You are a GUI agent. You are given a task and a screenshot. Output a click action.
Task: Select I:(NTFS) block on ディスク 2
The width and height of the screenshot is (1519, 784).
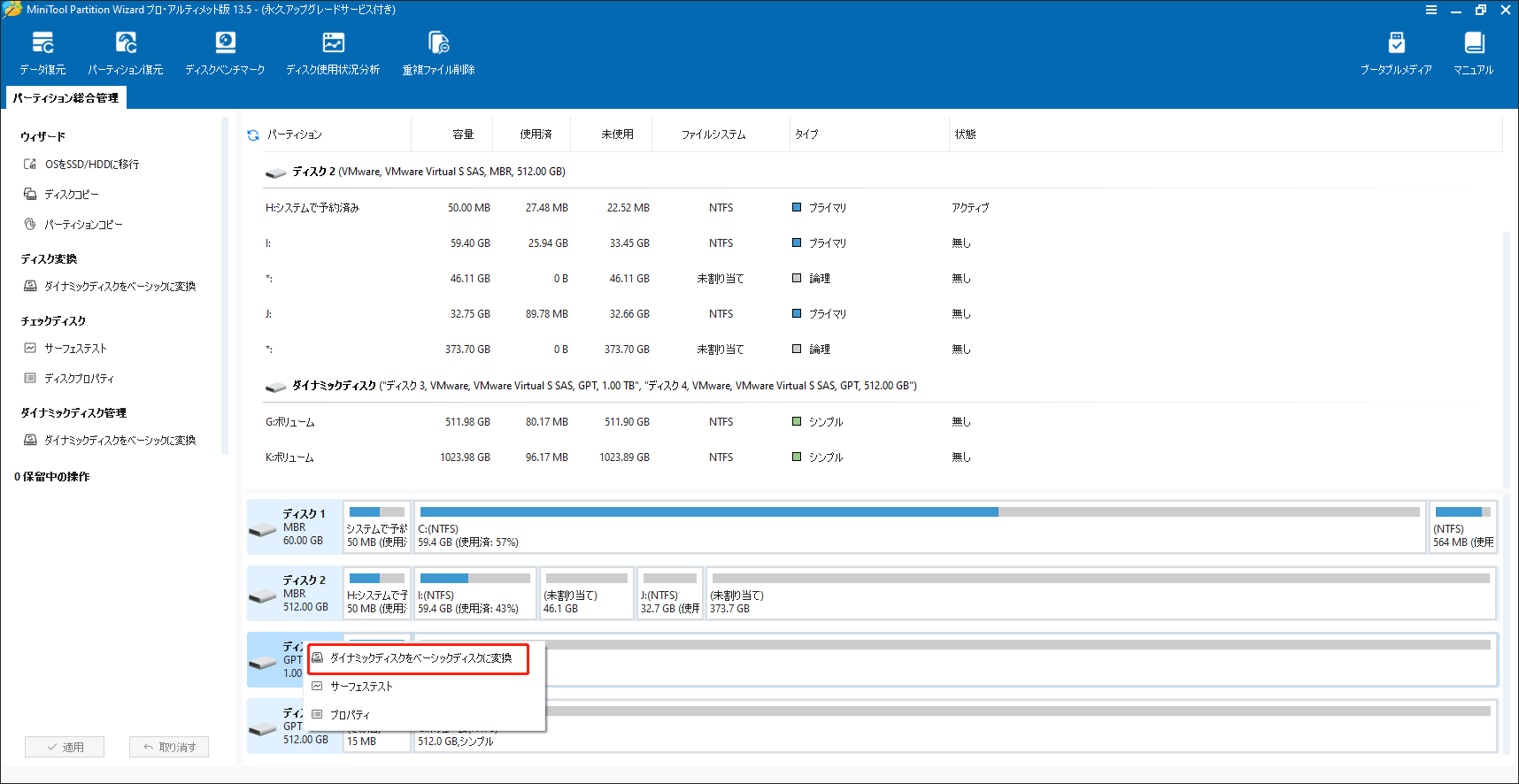[475, 594]
